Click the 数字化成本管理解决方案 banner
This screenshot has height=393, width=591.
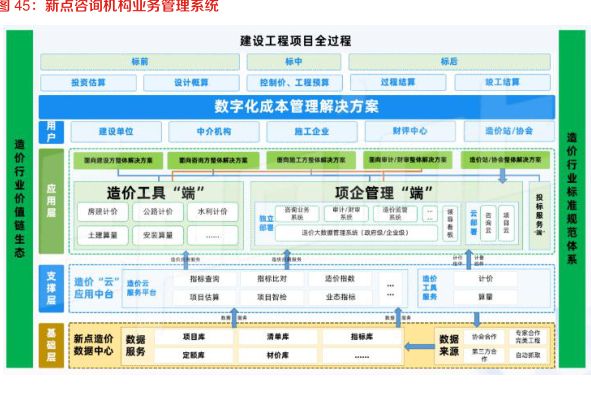click(297, 107)
